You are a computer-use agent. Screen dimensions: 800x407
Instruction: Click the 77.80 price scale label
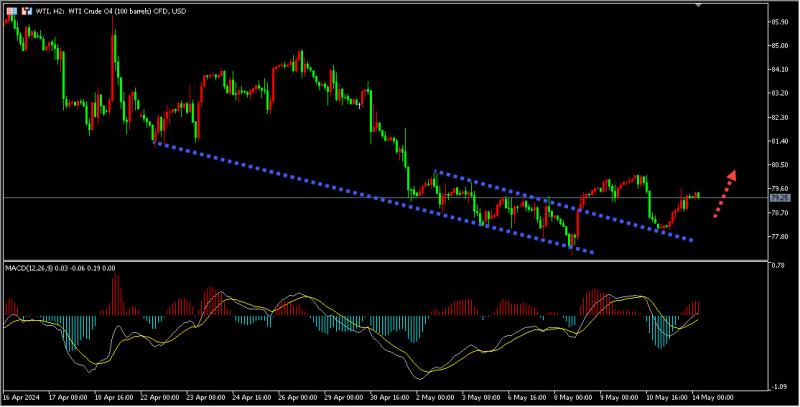pos(781,237)
